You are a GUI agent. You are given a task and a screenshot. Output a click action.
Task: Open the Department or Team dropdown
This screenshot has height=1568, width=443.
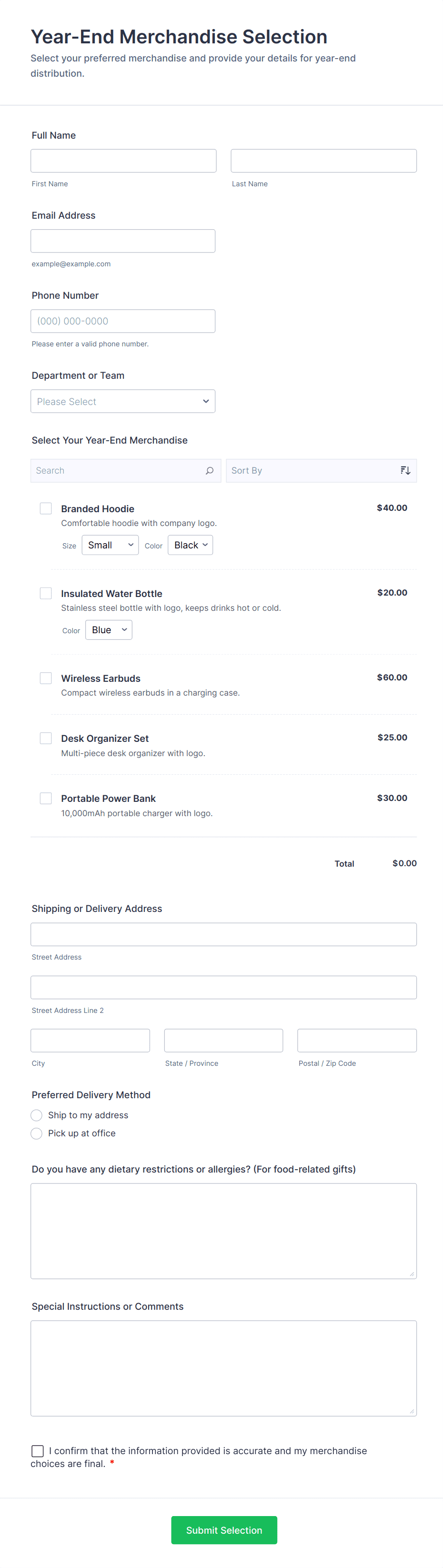(123, 401)
